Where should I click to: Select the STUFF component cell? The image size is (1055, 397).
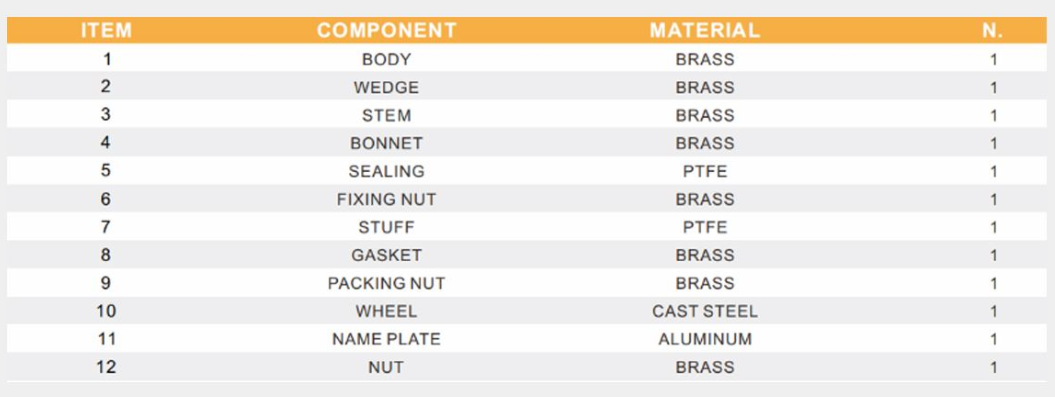[x=386, y=227]
